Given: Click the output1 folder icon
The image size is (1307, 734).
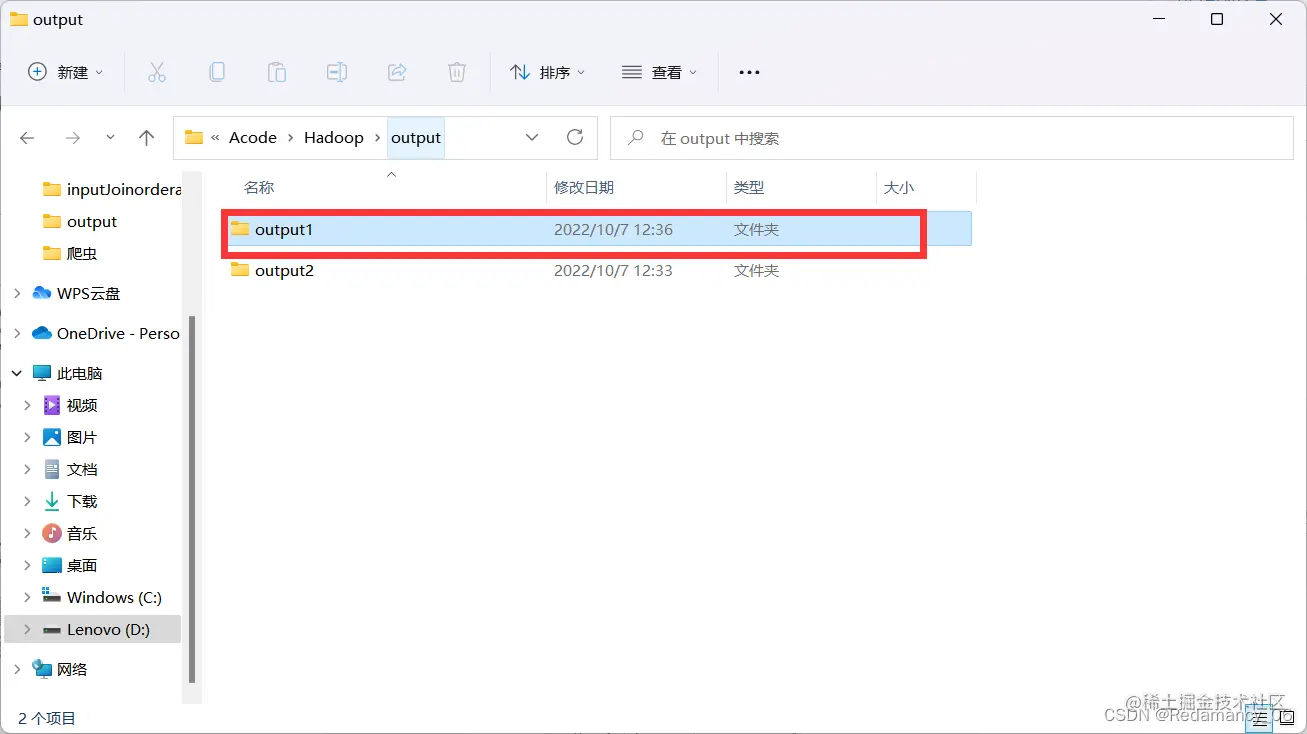Looking at the screenshot, I should tap(240, 229).
